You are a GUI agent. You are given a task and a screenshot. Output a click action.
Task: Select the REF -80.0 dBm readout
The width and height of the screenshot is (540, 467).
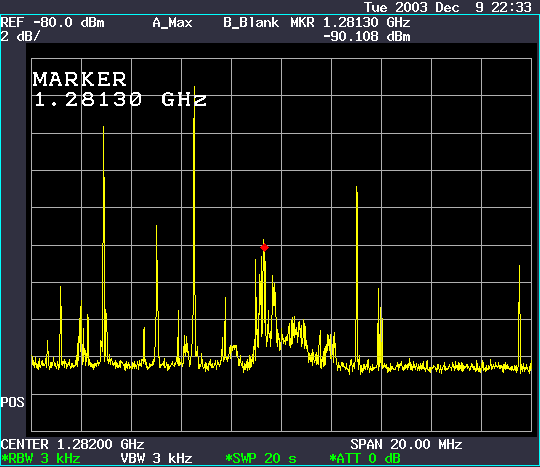pyautogui.click(x=52, y=23)
